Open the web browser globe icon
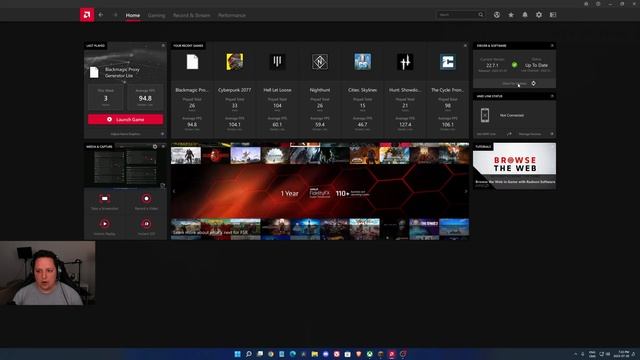 point(497,15)
